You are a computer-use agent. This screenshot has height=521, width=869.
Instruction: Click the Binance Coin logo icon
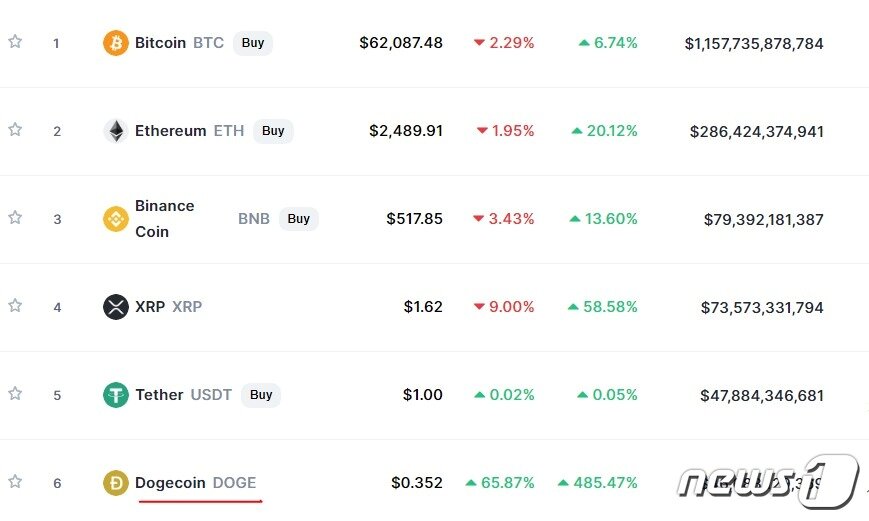coord(116,219)
